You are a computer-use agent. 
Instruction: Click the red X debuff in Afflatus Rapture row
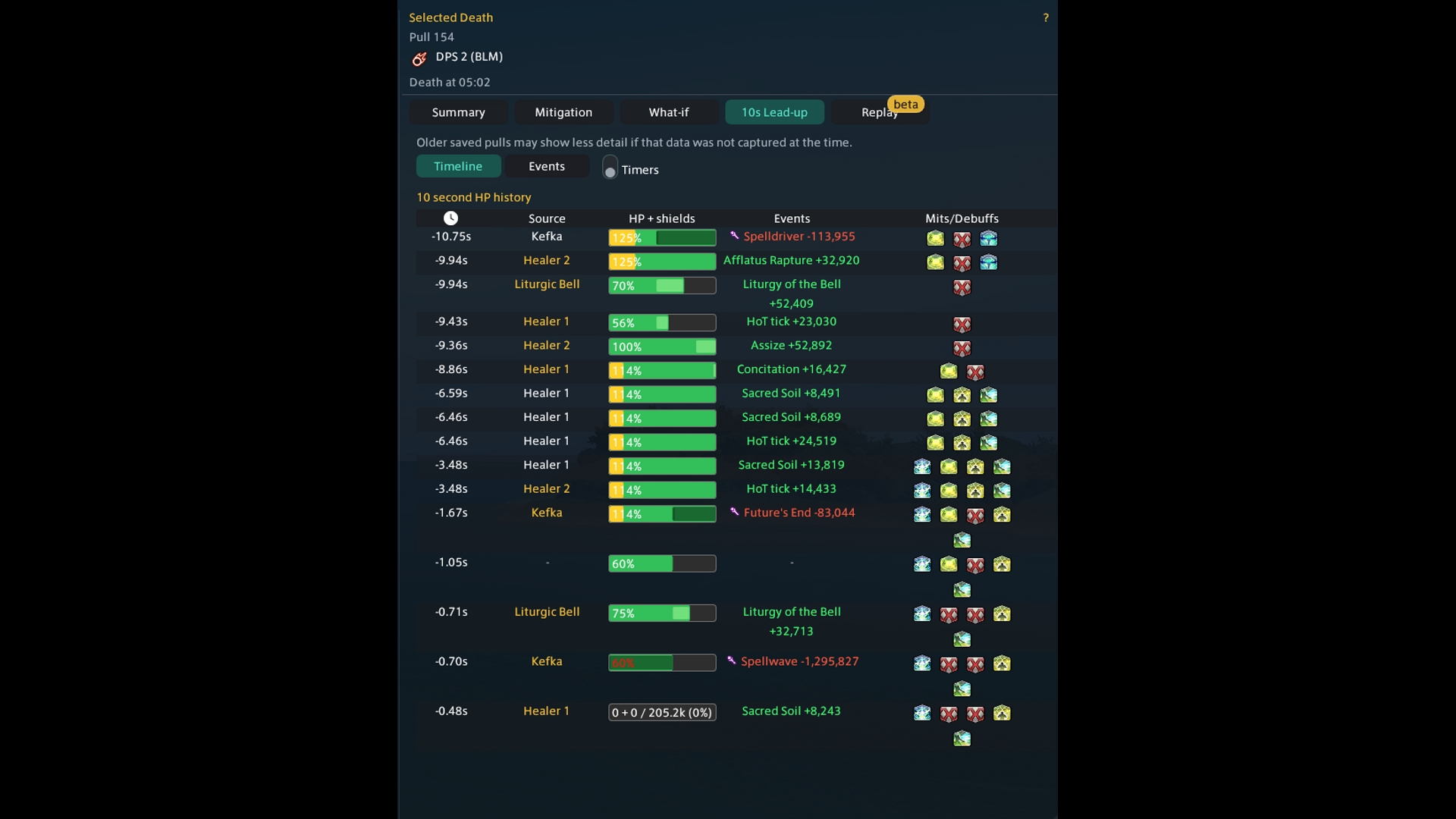tap(962, 263)
